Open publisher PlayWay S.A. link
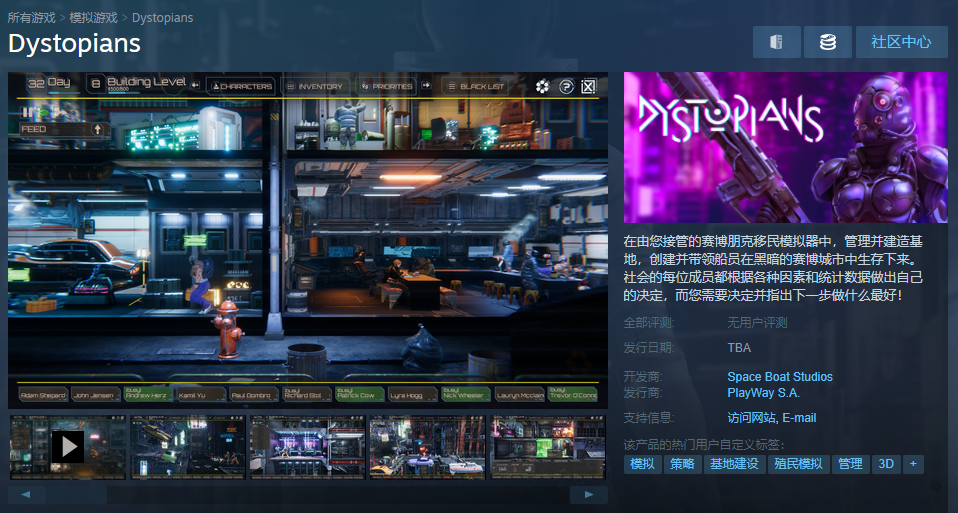 coord(763,393)
